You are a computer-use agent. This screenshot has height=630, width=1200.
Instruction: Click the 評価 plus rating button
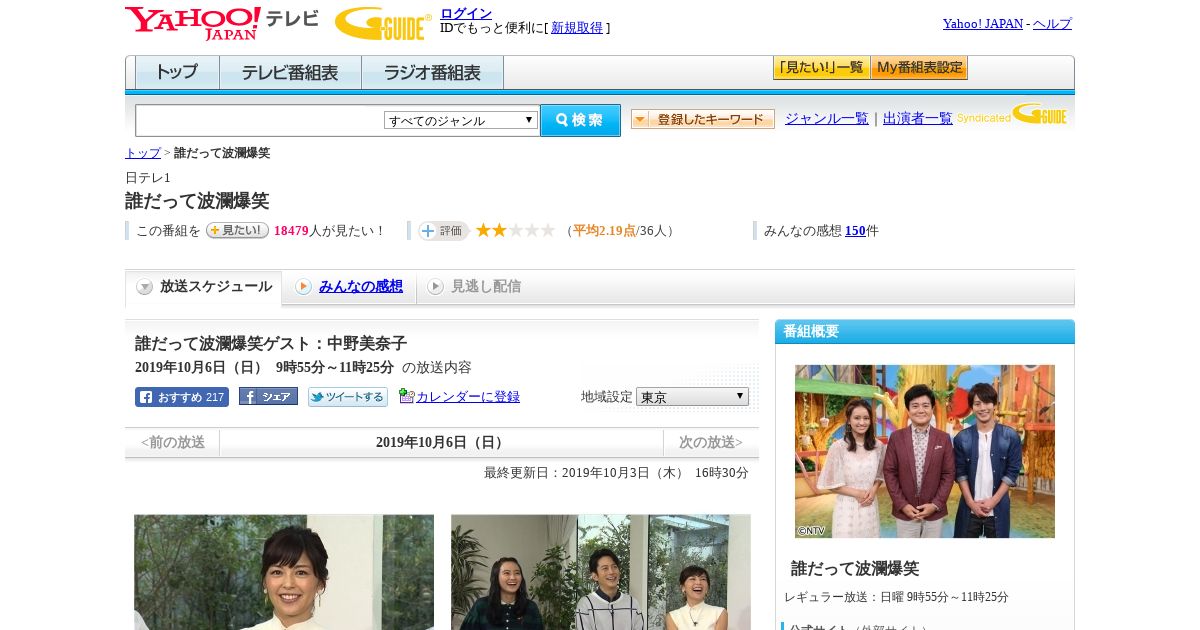point(443,231)
